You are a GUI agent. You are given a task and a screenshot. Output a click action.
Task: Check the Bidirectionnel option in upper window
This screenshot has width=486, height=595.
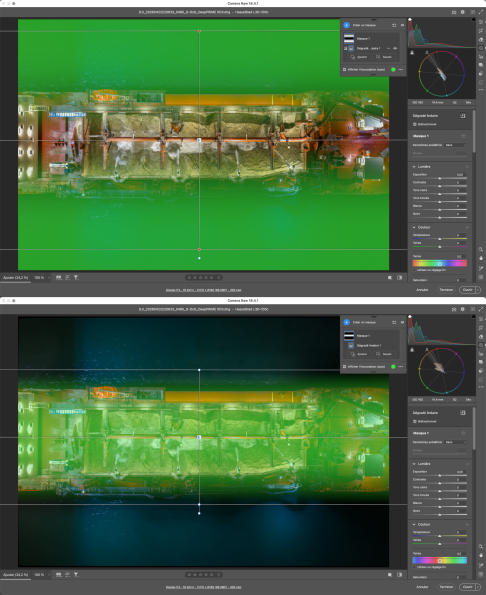click(x=415, y=124)
